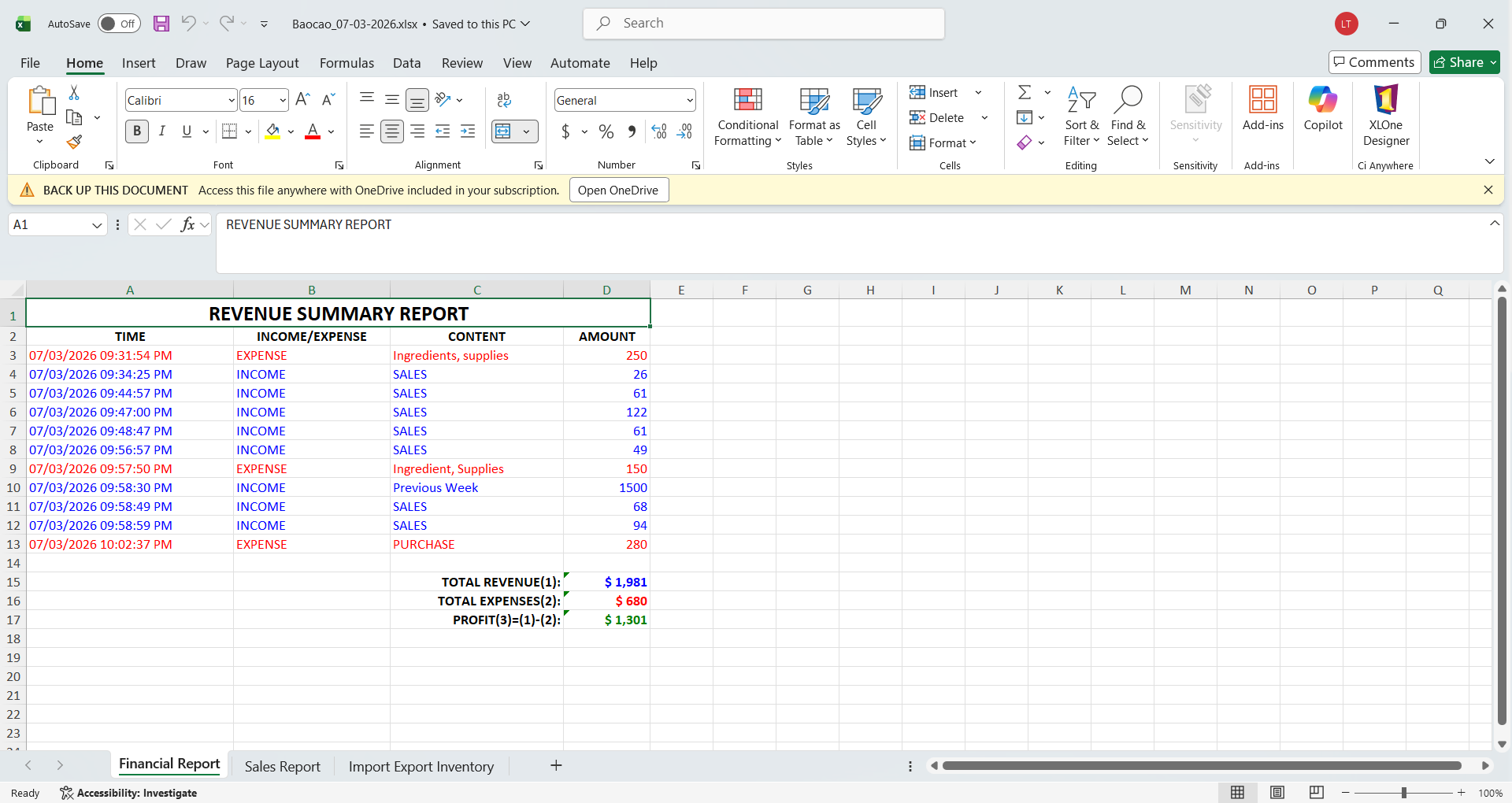Click the AutoSum icon

pyautogui.click(x=1025, y=92)
